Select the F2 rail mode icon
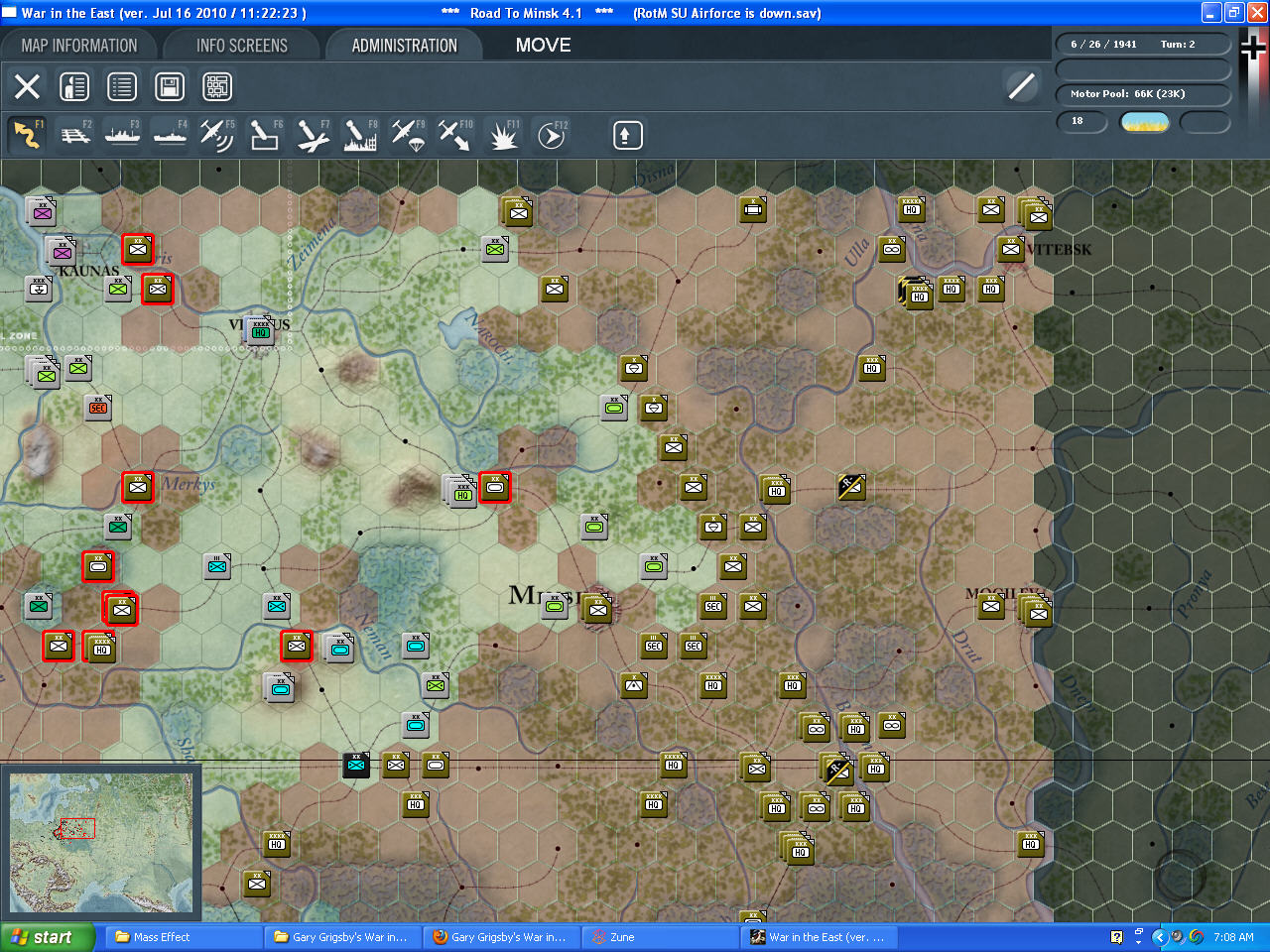The height and width of the screenshot is (952, 1270). point(75,135)
